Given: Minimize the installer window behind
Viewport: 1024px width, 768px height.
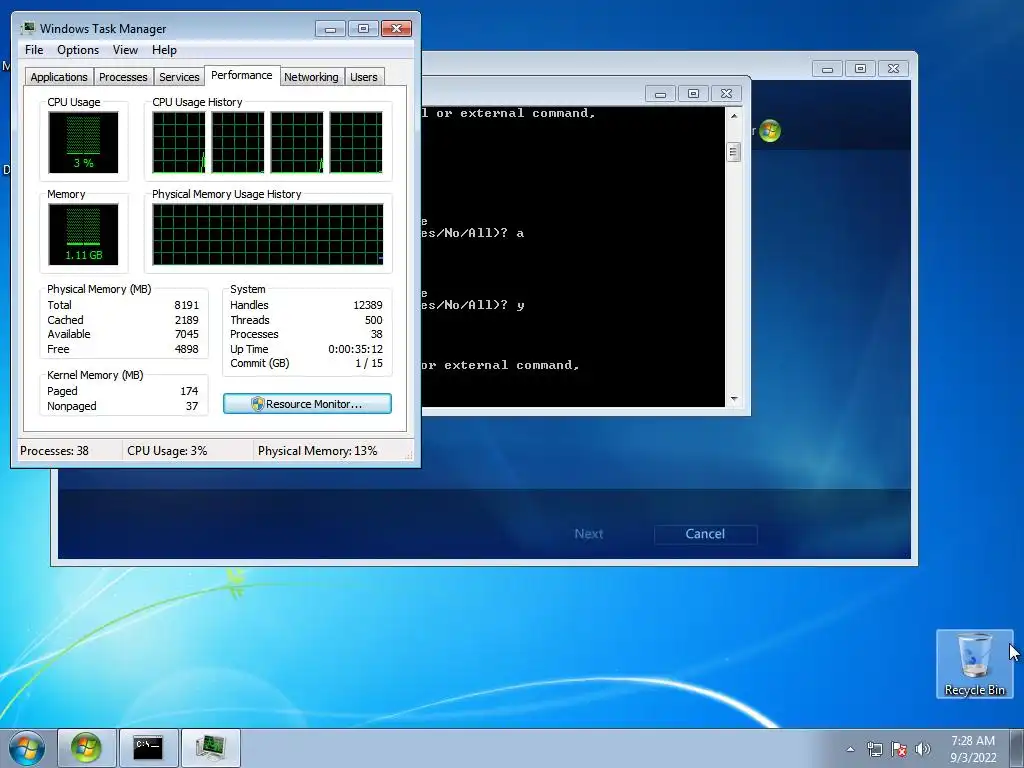Looking at the screenshot, I should coord(827,69).
